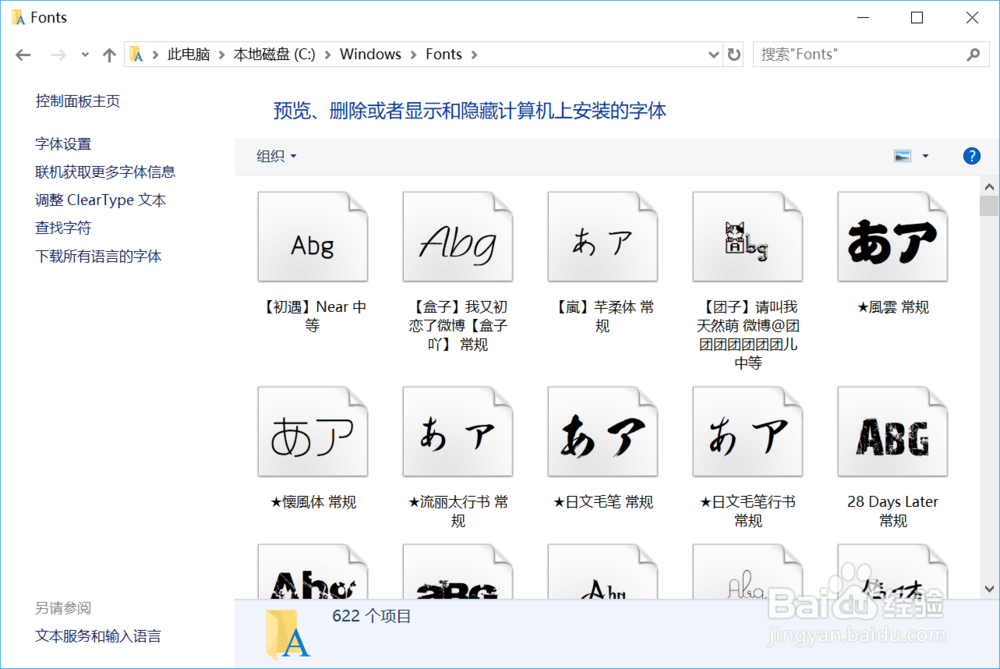This screenshot has width=1000, height=669.
Task: Click the ★懐風体 常规 label text
Action: point(312,503)
